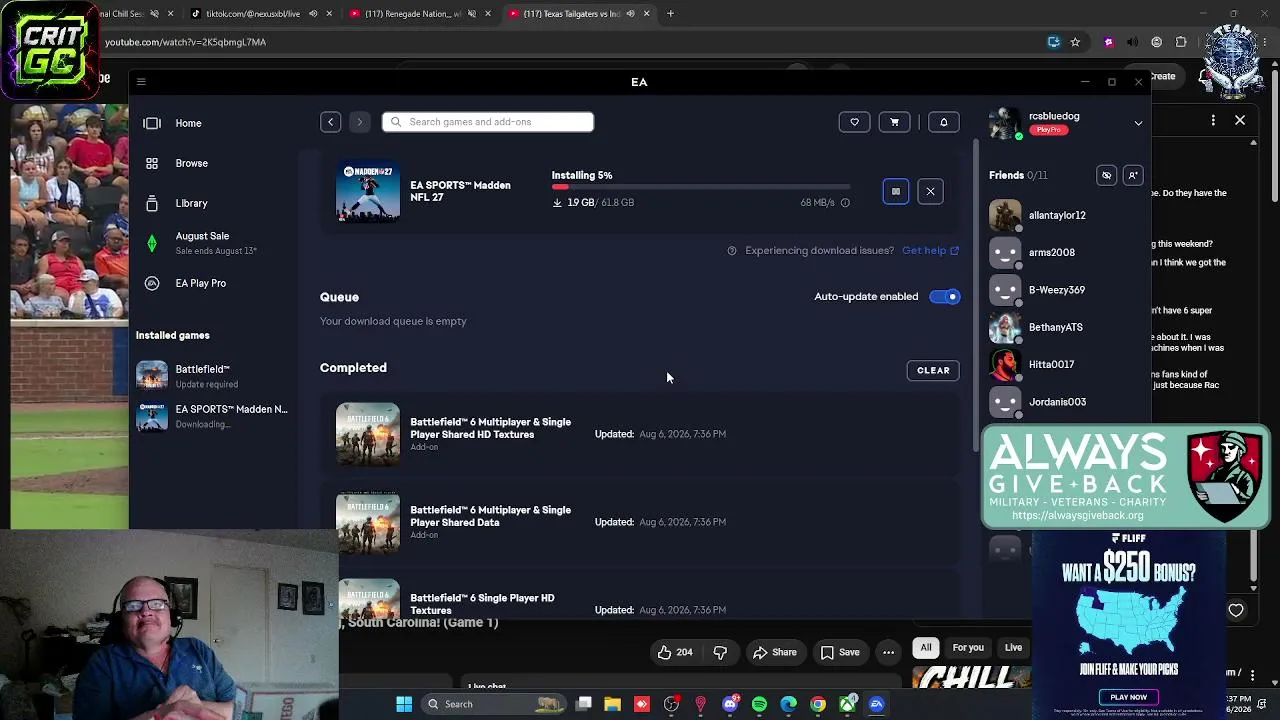Select the All filter chip on YouTube

(926, 648)
